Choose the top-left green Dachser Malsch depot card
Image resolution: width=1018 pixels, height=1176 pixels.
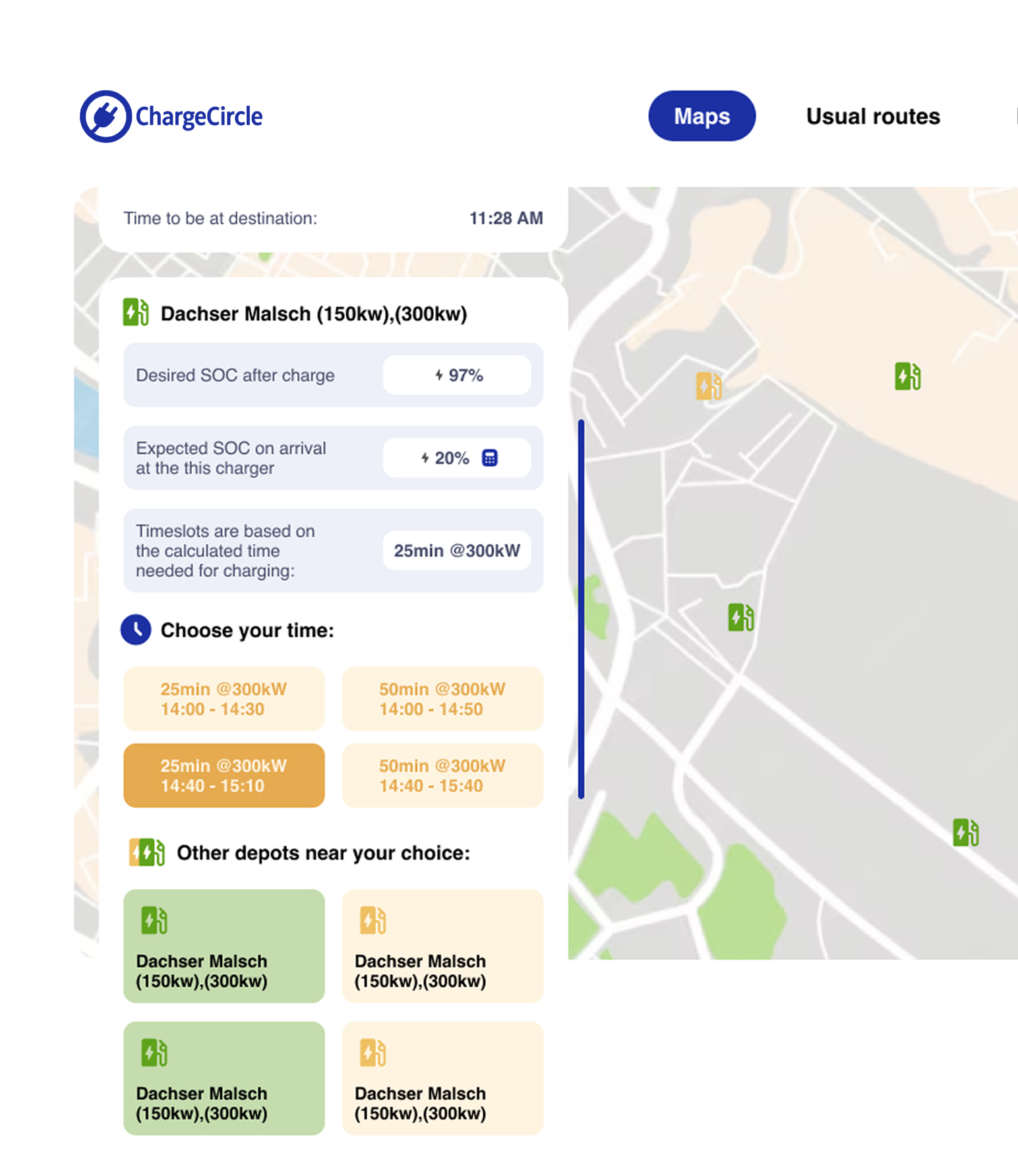click(224, 946)
